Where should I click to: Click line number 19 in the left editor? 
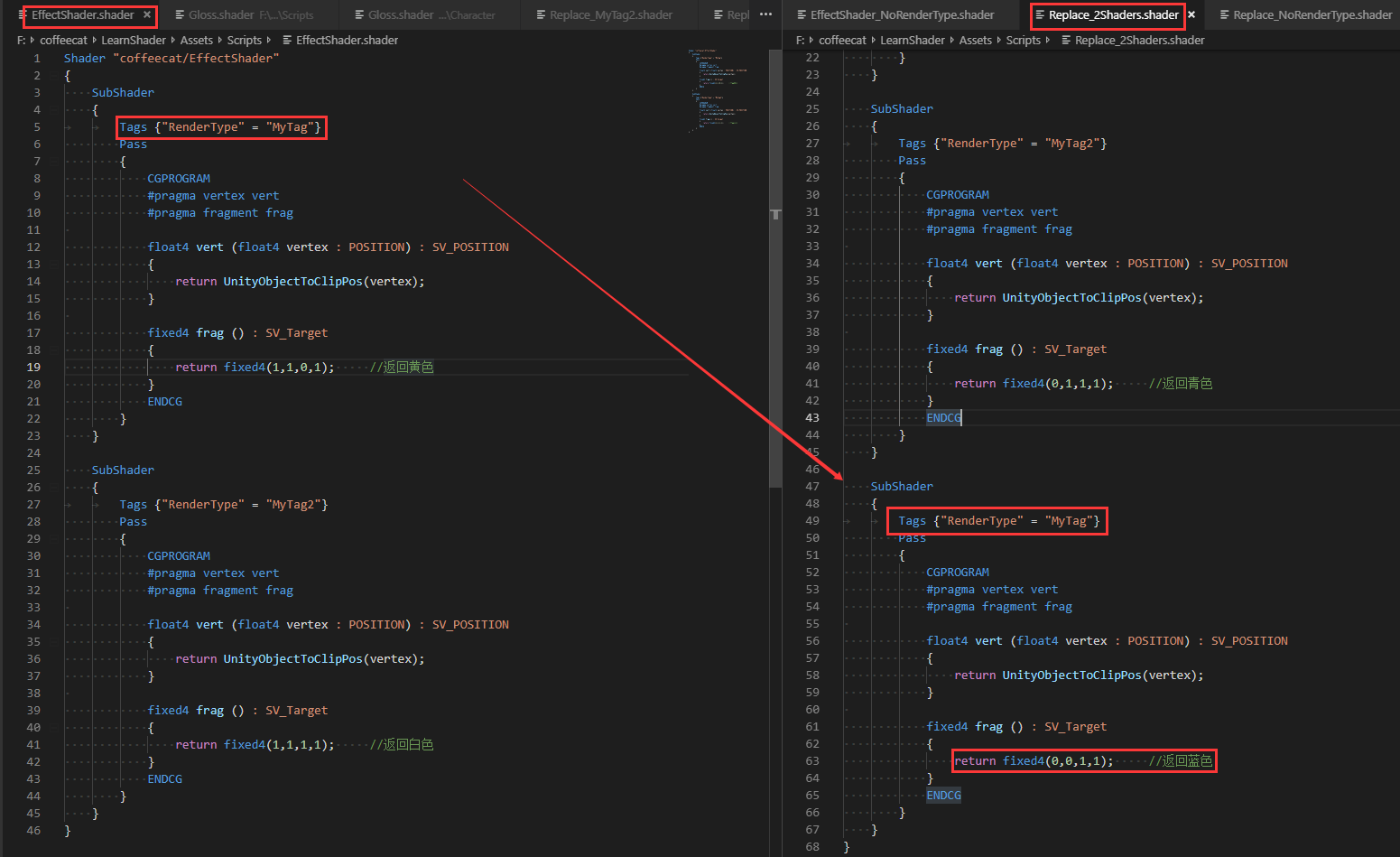(33, 367)
